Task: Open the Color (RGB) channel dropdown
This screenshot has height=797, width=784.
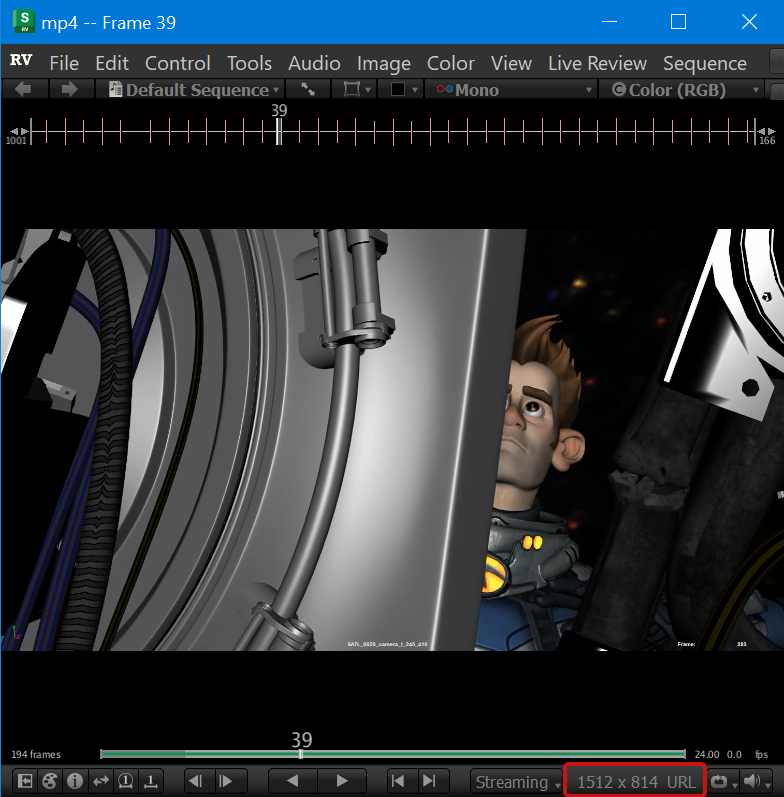Action: click(x=681, y=89)
